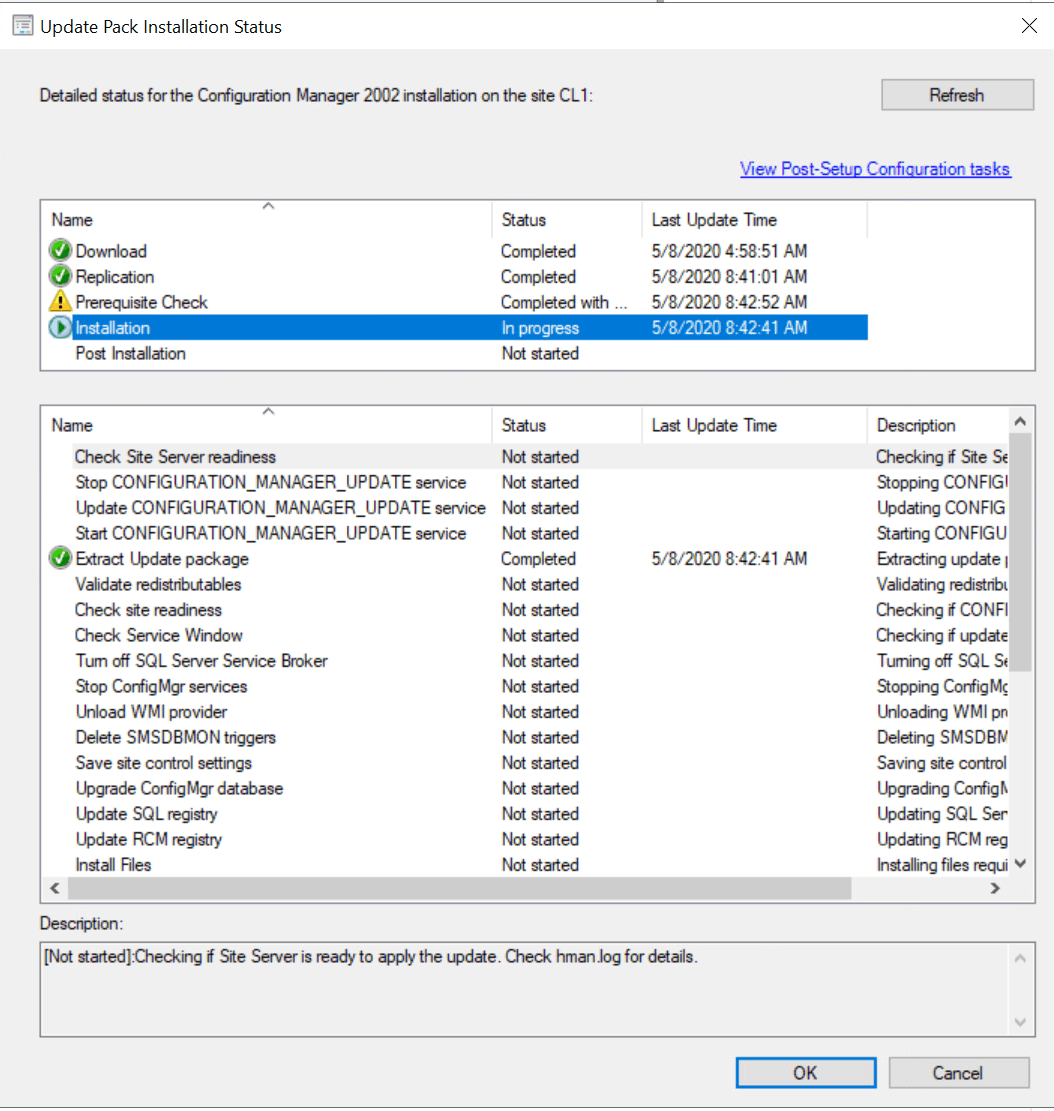Select the Install Files row
1054x1111 pixels.
(526, 864)
